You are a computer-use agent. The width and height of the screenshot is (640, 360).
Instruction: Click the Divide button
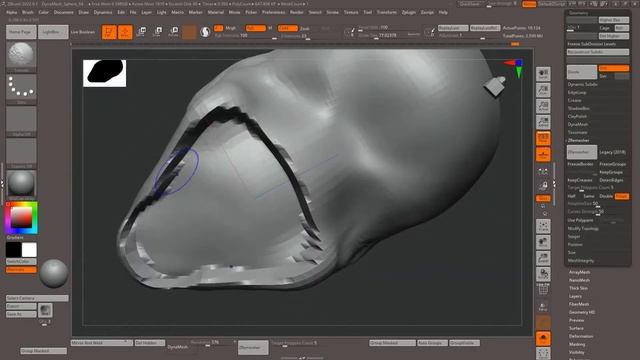click(x=582, y=72)
